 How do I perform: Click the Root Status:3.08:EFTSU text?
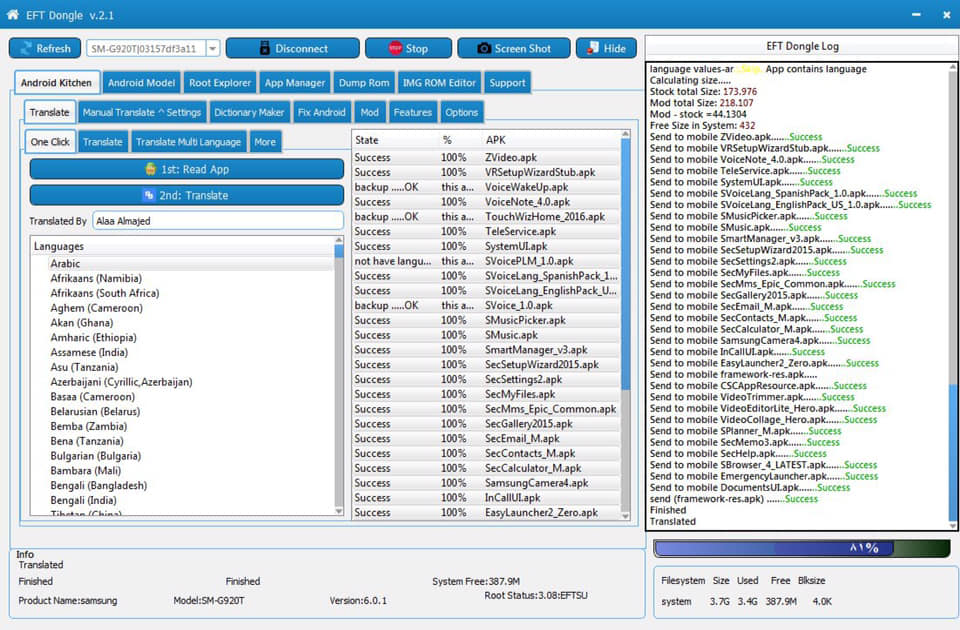pos(536,595)
